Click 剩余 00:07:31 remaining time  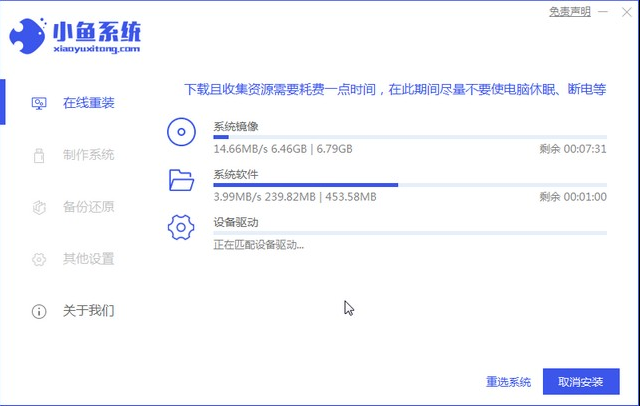point(573,149)
